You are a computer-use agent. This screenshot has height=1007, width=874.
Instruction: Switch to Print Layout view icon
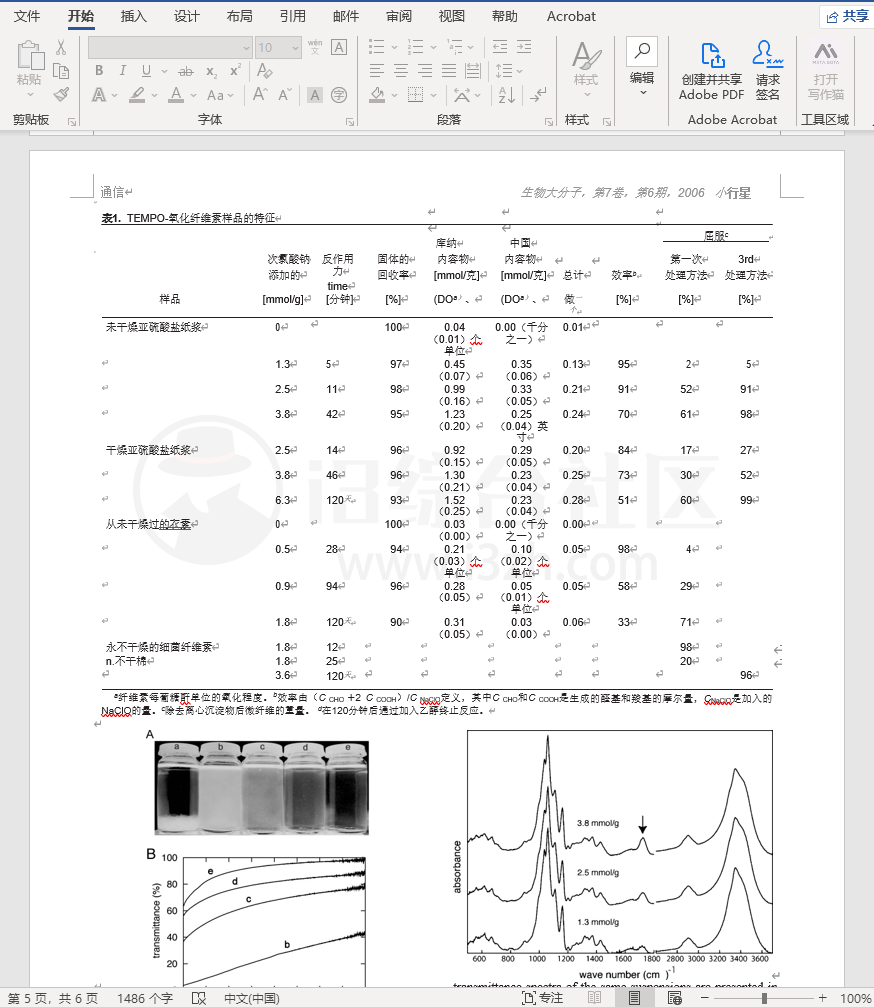pyautogui.click(x=634, y=998)
